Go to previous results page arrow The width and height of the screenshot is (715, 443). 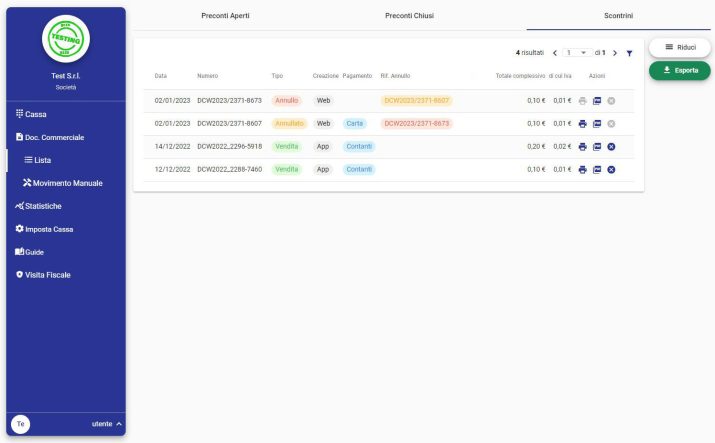(x=555, y=53)
